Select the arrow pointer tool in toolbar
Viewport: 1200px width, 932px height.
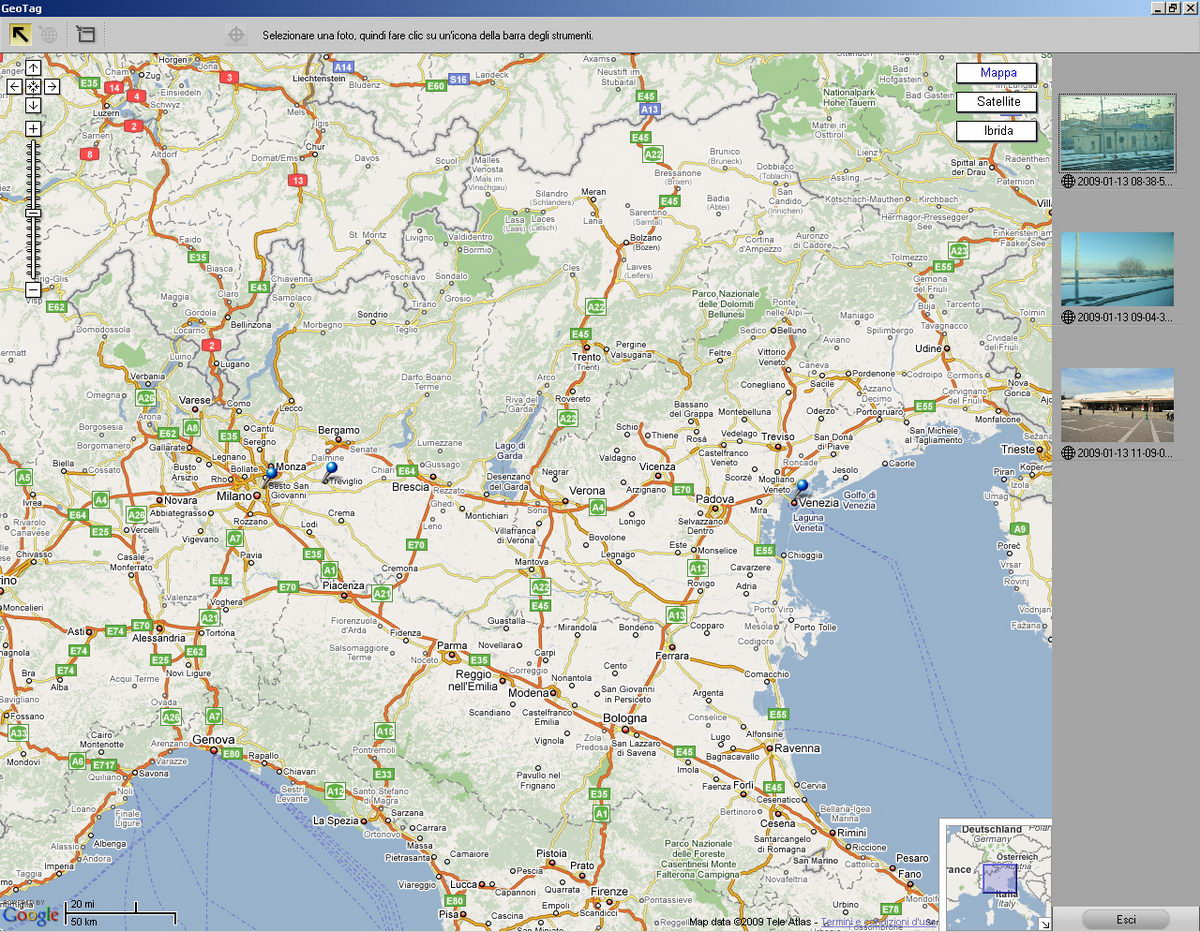pos(20,34)
